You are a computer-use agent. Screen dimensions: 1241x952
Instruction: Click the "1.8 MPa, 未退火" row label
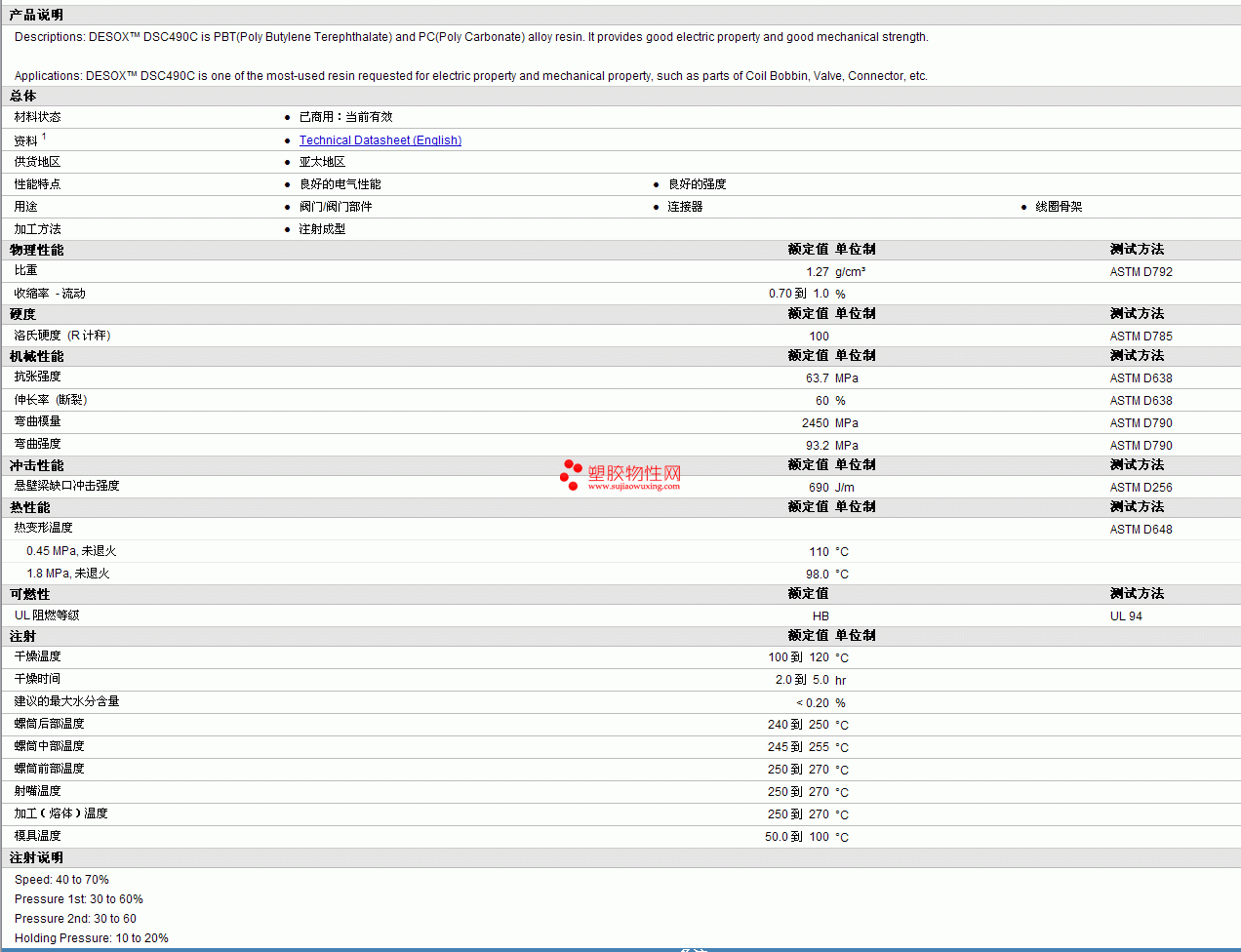[68, 574]
